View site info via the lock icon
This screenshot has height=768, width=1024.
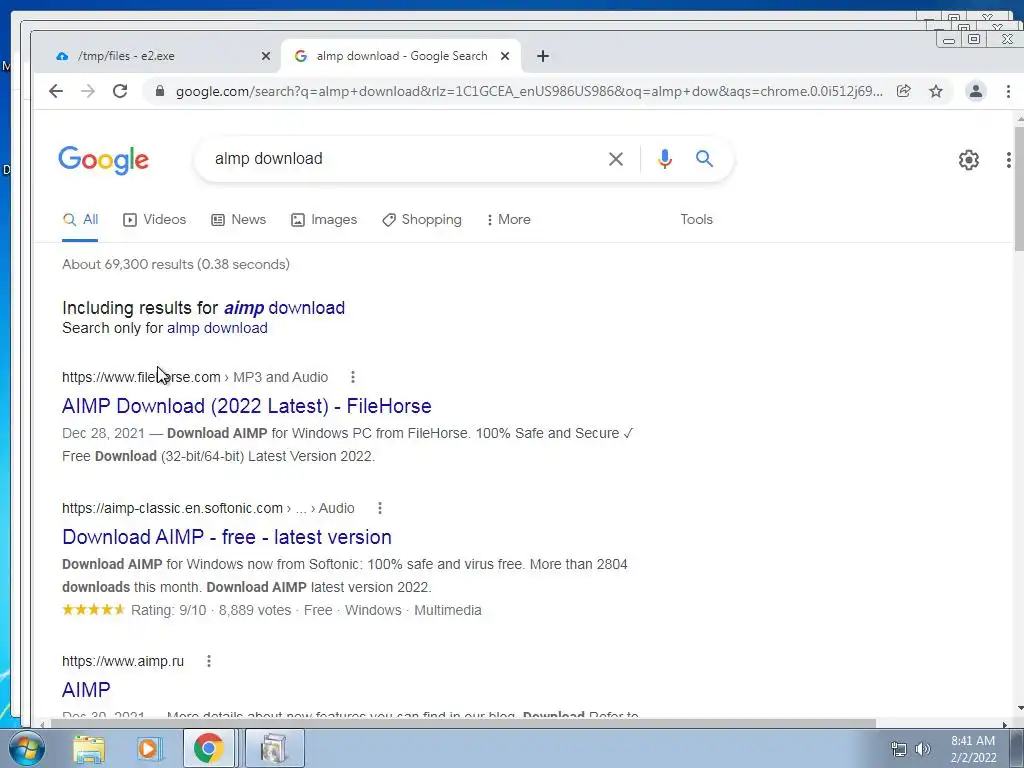(x=160, y=91)
